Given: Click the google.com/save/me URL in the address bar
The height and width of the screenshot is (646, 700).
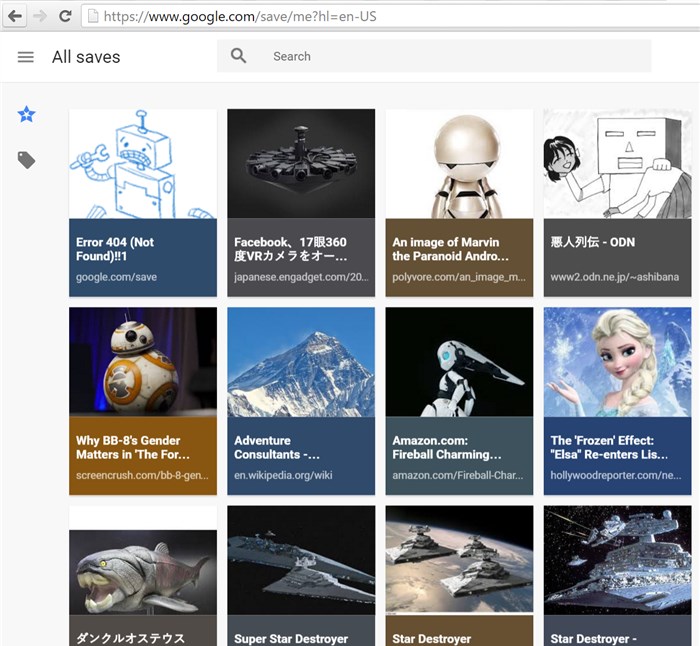Looking at the screenshot, I should 240,17.
